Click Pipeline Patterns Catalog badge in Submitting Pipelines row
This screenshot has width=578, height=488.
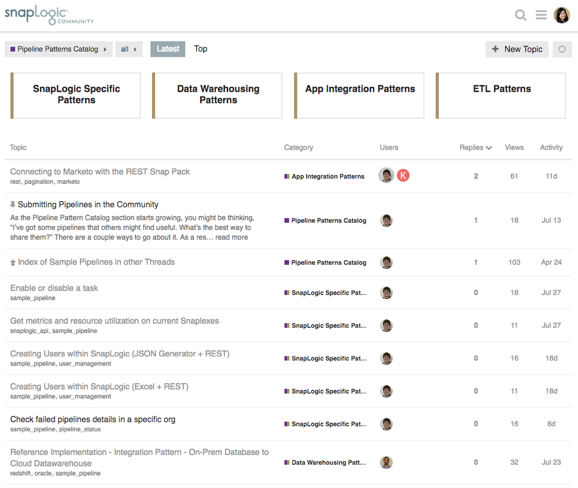tap(325, 220)
